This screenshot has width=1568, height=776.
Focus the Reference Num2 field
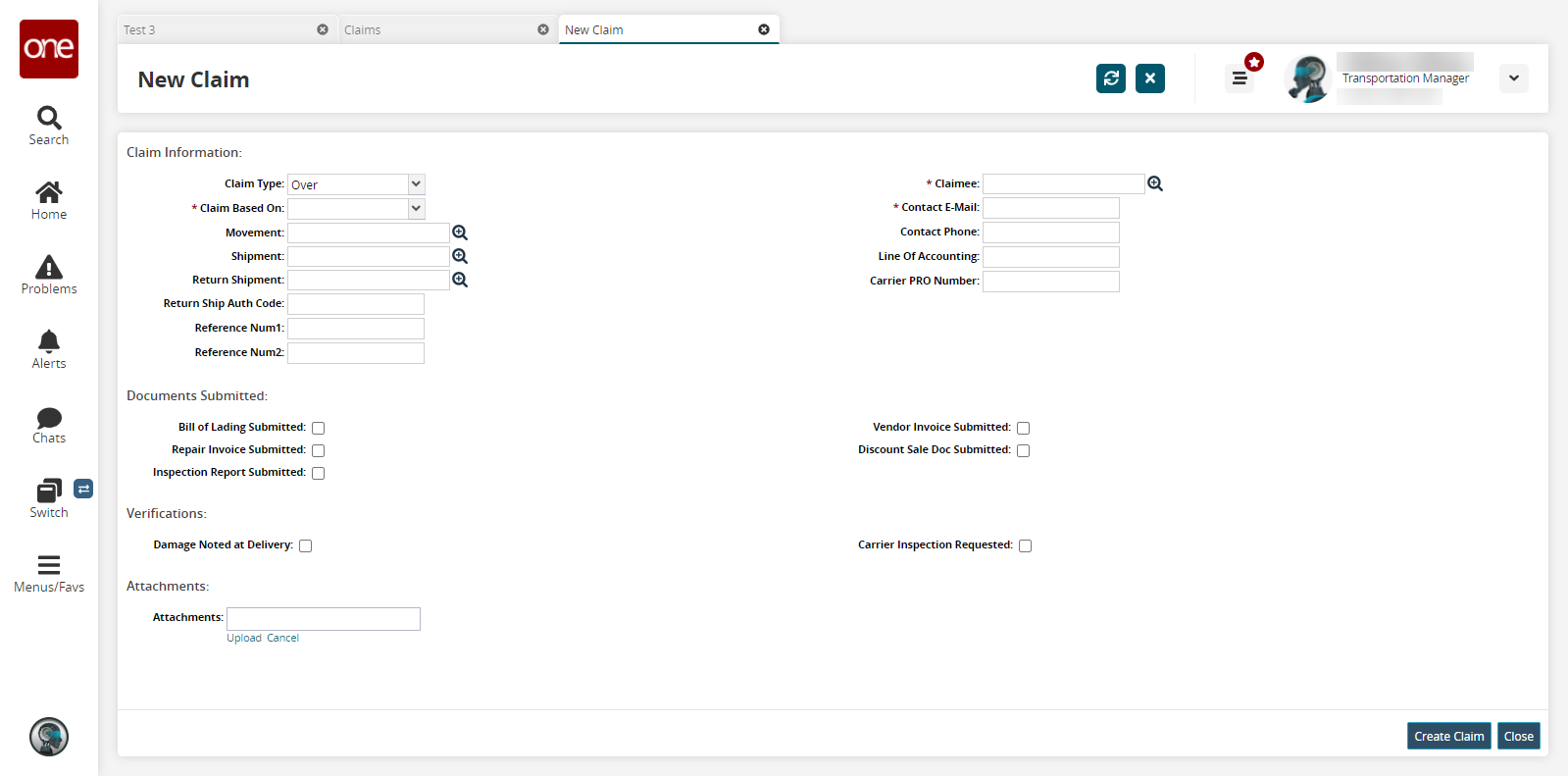(x=356, y=353)
